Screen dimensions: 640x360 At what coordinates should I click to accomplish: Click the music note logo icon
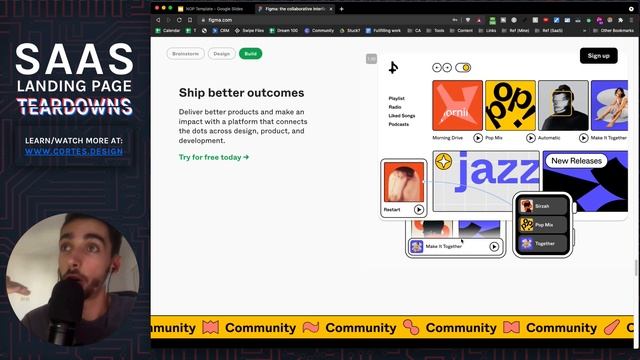coord(393,67)
